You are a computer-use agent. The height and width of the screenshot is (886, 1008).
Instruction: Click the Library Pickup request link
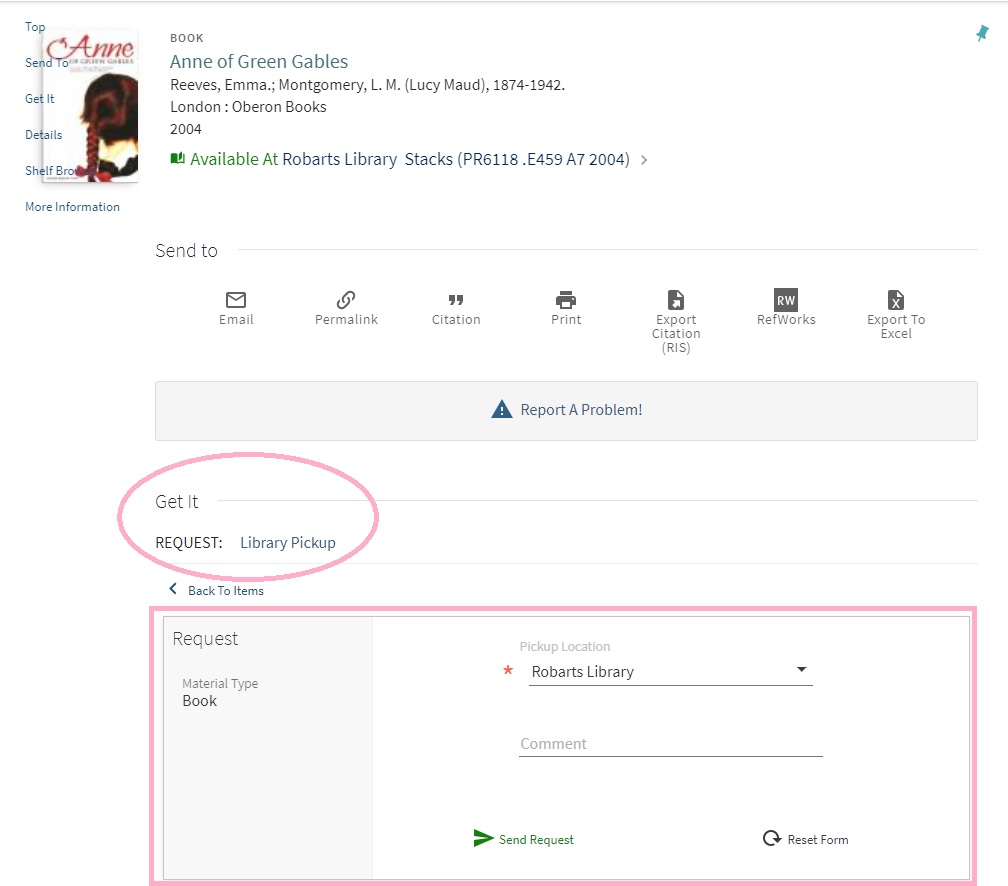[287, 543]
